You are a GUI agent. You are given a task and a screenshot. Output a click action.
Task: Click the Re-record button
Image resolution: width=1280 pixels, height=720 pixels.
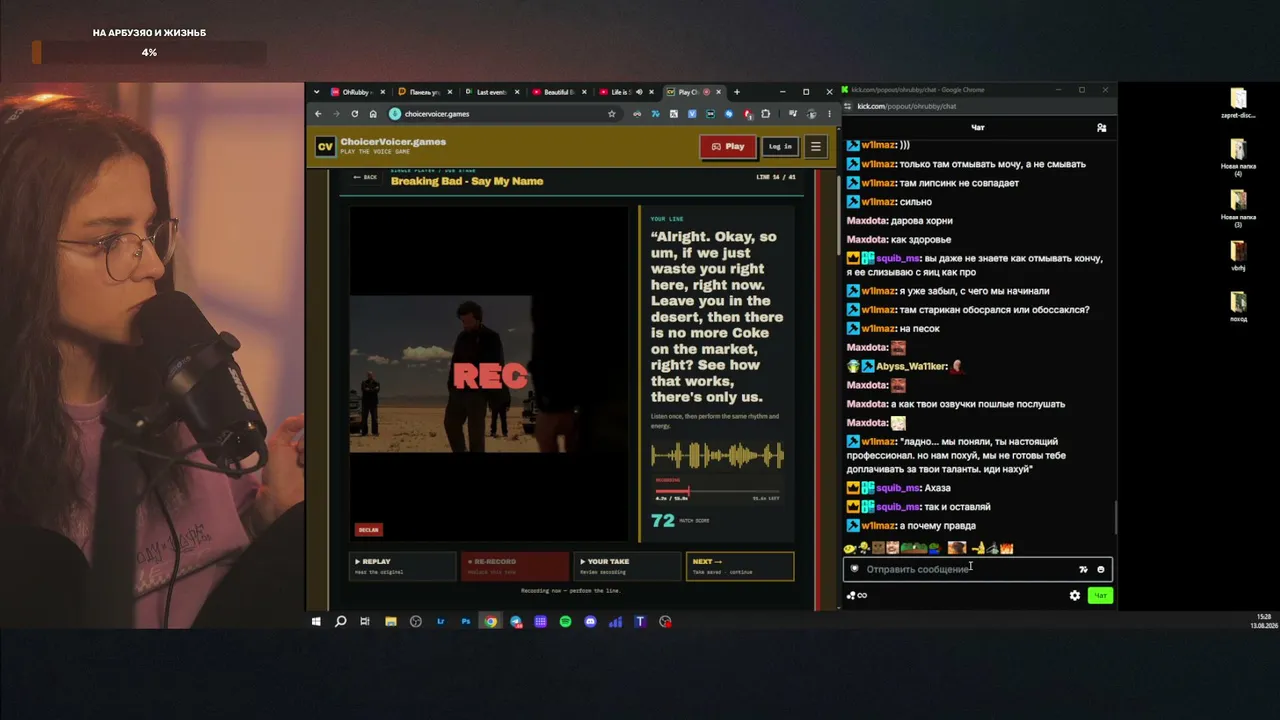click(x=515, y=566)
